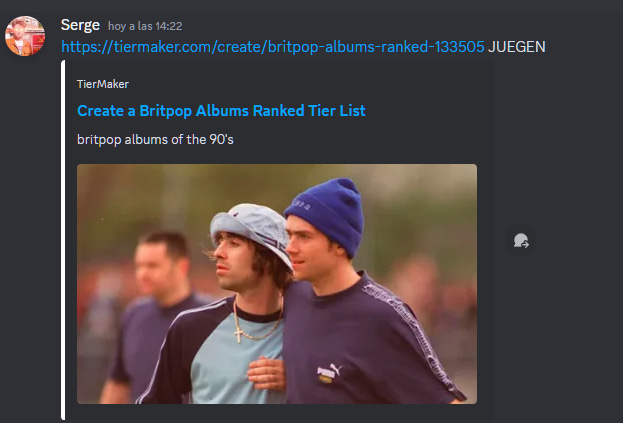Click the blue beanie hat in the image

326,215
